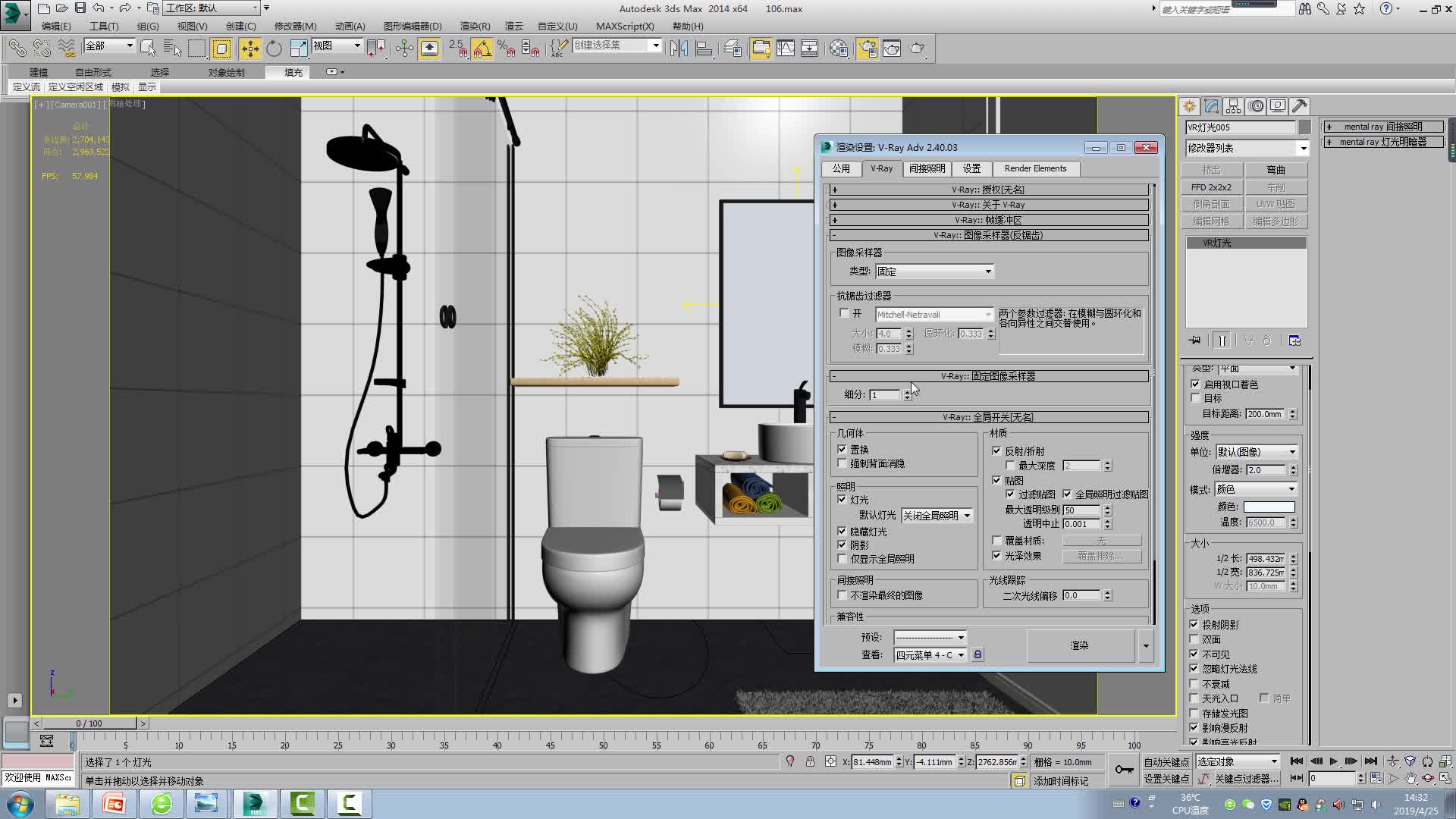
Task: Toggle the 隐藏灯光 checkbox
Action: (x=842, y=532)
